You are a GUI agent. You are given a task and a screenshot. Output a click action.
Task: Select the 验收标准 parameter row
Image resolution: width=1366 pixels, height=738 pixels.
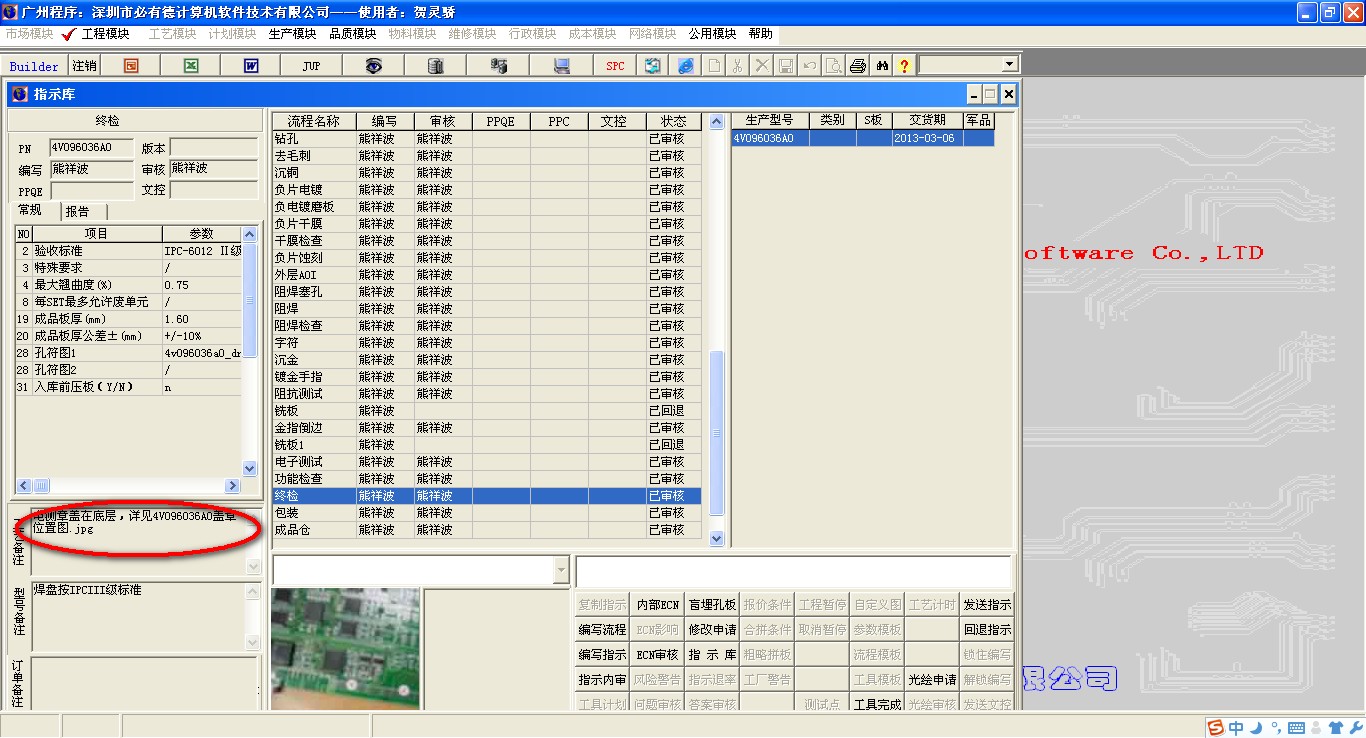point(128,251)
